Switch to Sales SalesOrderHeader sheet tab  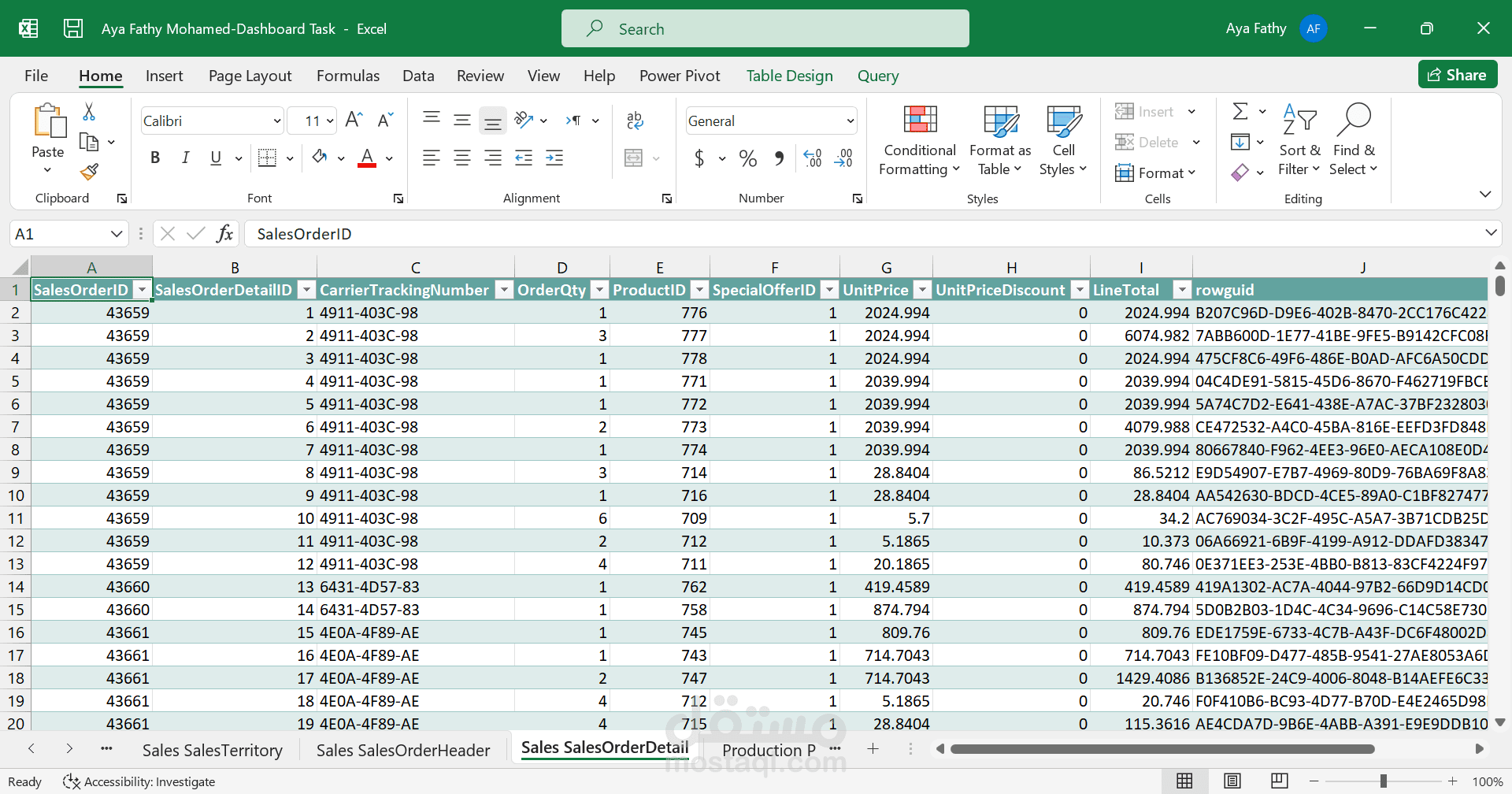pyautogui.click(x=402, y=750)
